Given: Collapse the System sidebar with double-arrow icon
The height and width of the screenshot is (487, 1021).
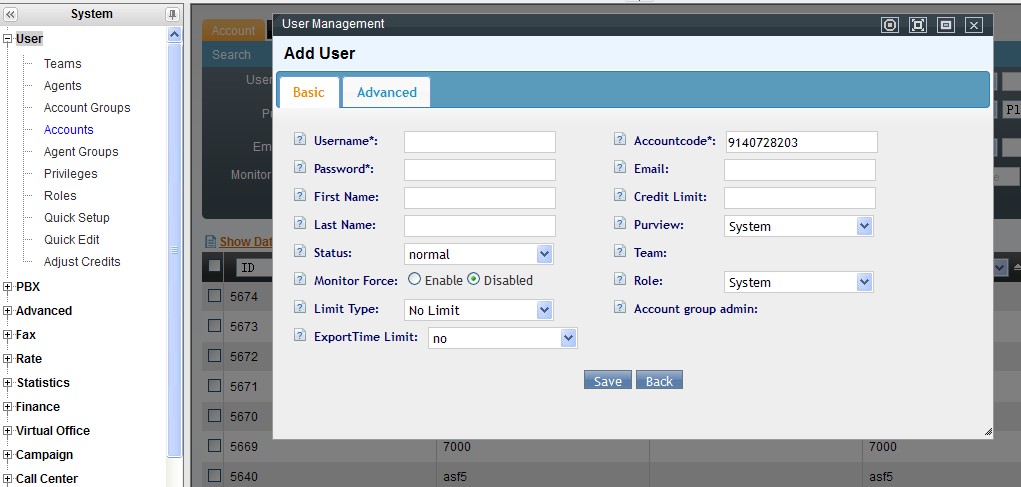Looking at the screenshot, I should coord(10,14).
